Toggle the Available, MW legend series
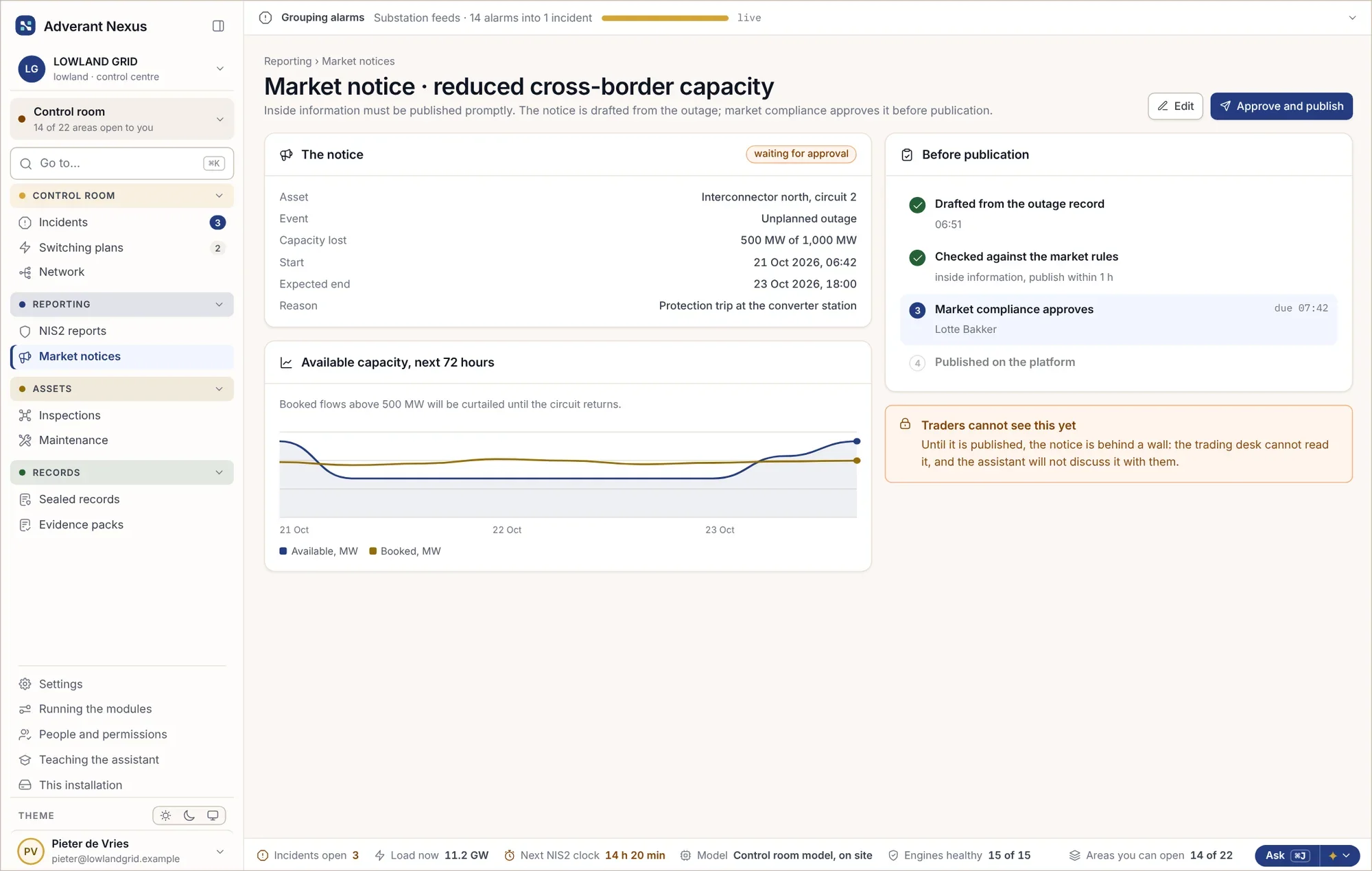This screenshot has height=871, width=1372. 319,551
